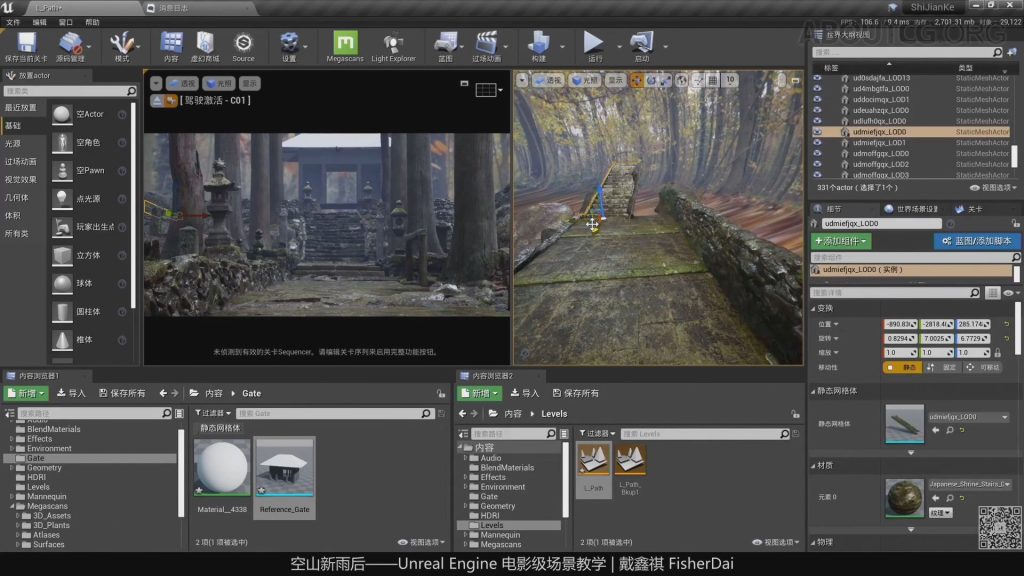
Task: Click the Source toolbar icon
Action: tap(243, 43)
